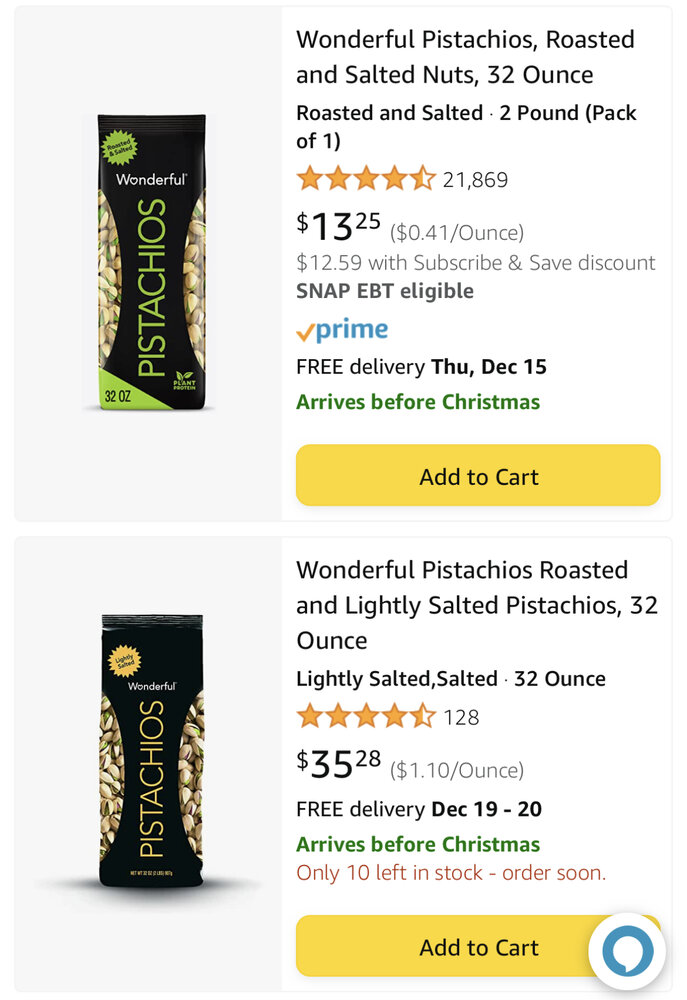
Task: Open the Roasted and Salted pistachios product image
Action: (x=151, y=263)
